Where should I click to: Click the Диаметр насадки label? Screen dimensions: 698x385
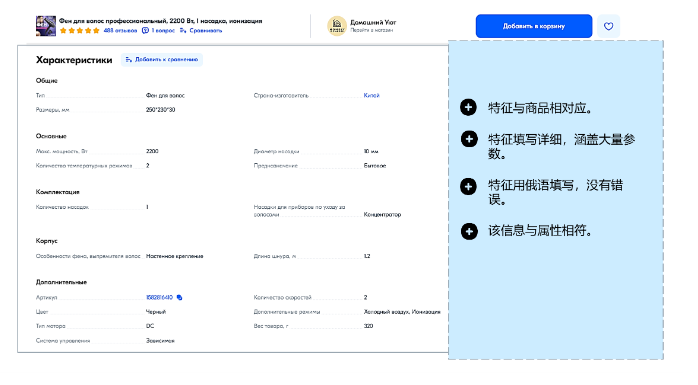click(276, 151)
